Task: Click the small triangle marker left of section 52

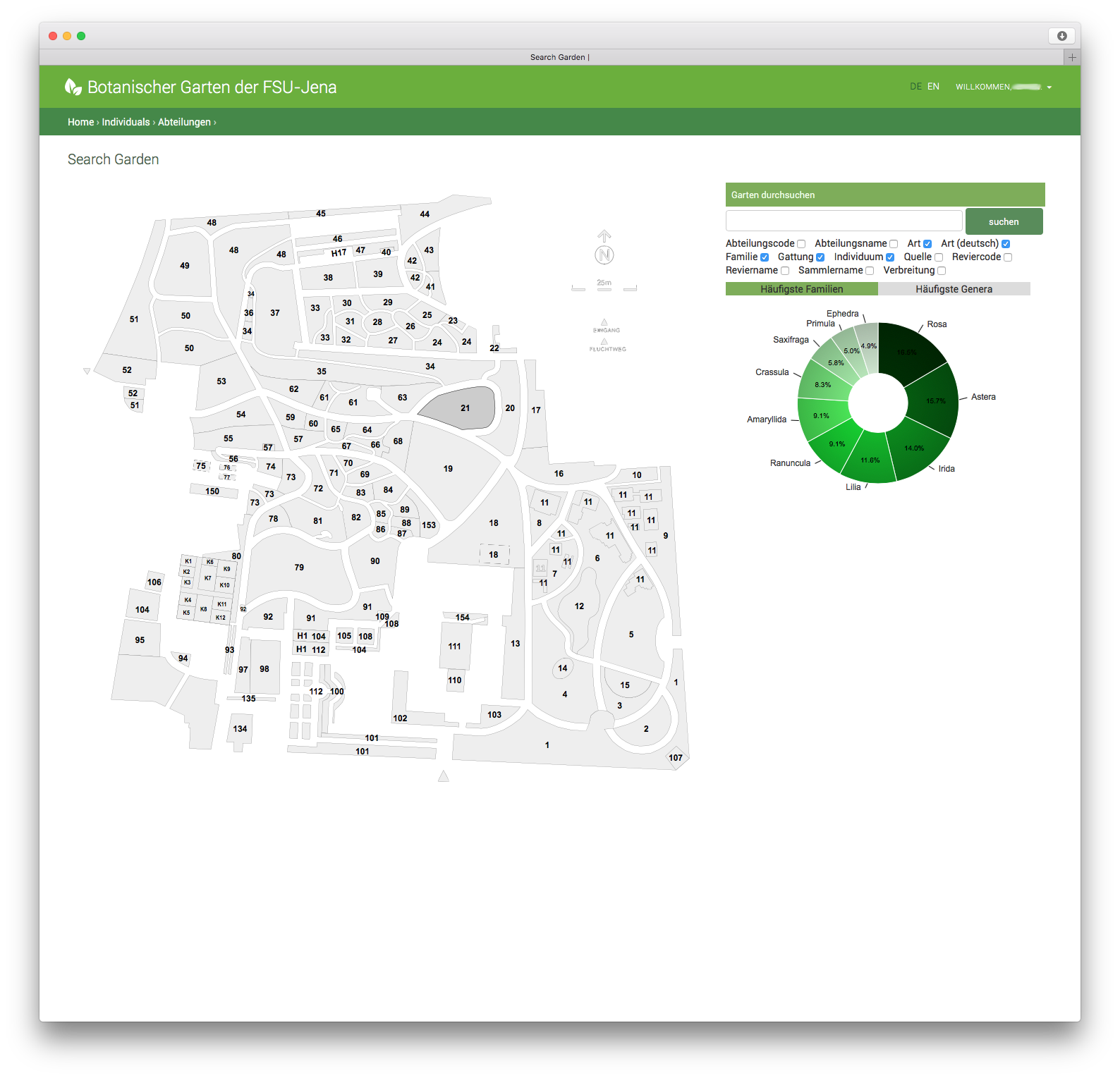Action: [87, 371]
